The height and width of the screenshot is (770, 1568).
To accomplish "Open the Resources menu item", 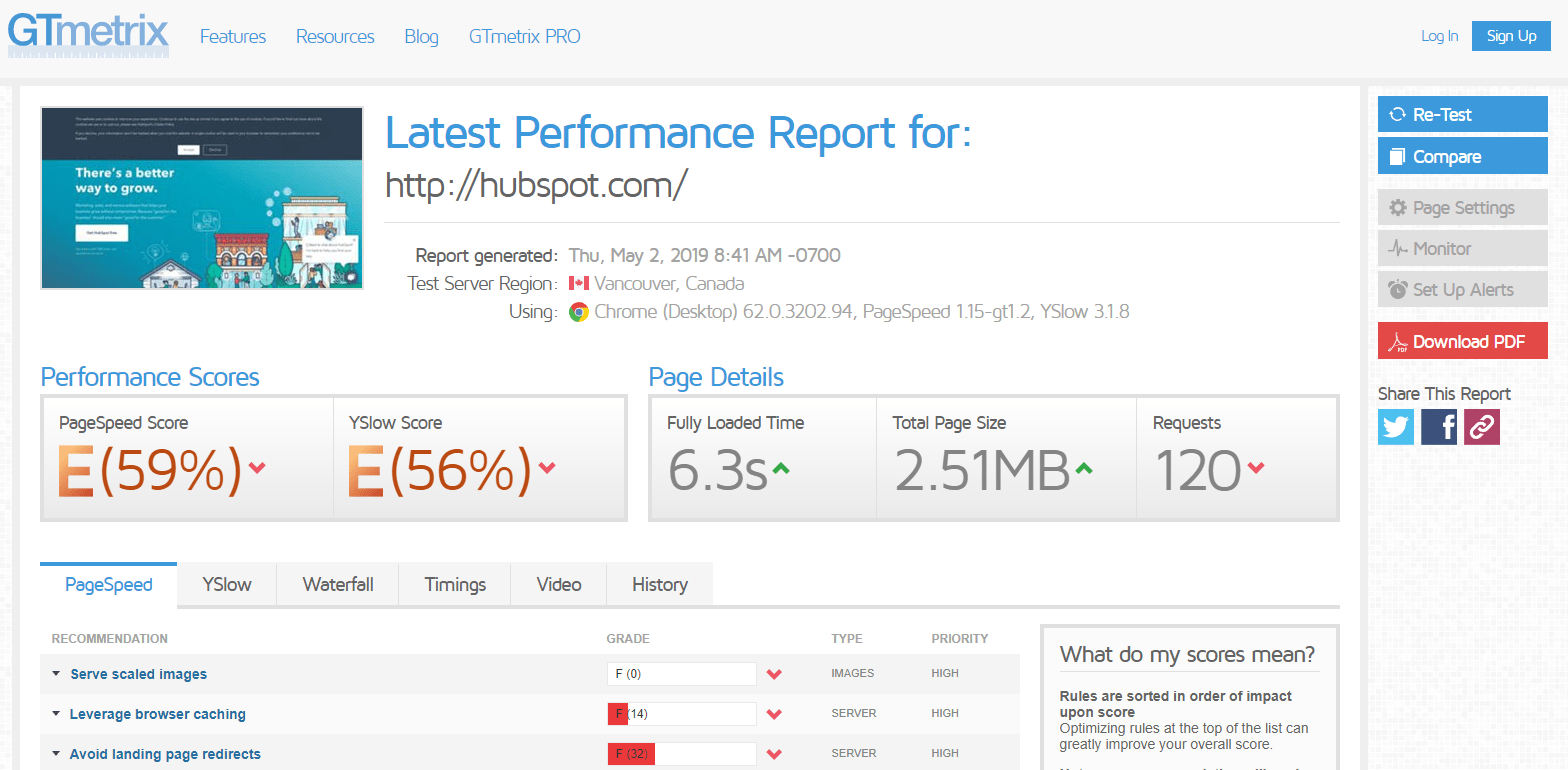I will point(335,37).
